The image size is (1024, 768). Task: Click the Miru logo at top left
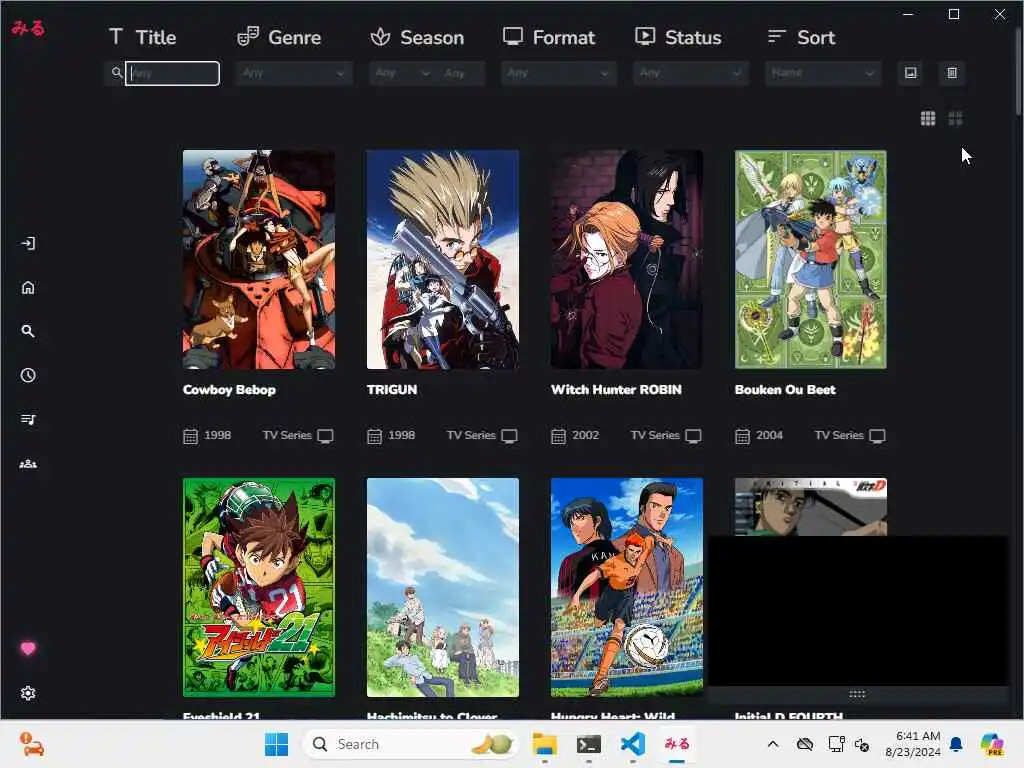(x=27, y=28)
